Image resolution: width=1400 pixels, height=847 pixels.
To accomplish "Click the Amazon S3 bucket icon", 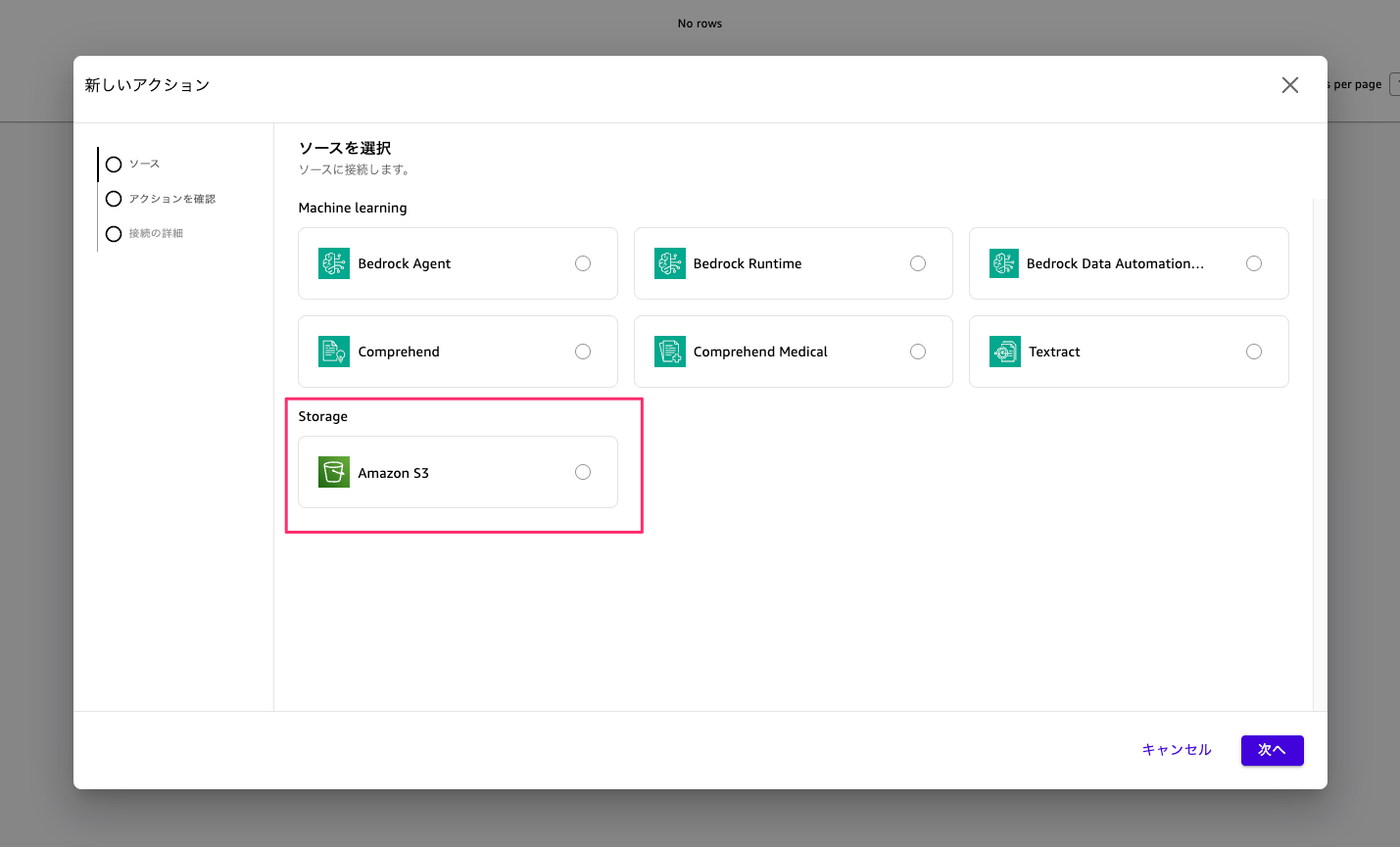I will tap(334, 472).
